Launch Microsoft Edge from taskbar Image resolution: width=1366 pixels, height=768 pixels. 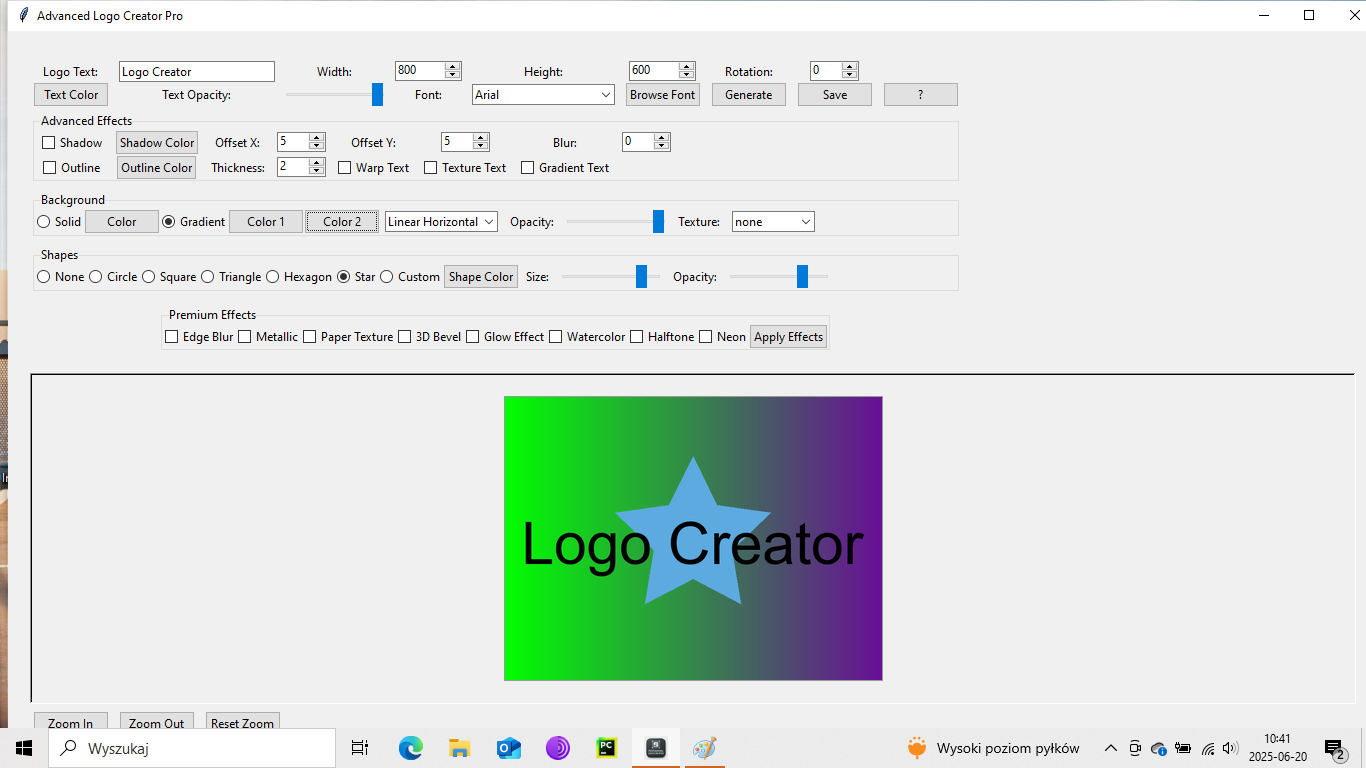click(410, 748)
